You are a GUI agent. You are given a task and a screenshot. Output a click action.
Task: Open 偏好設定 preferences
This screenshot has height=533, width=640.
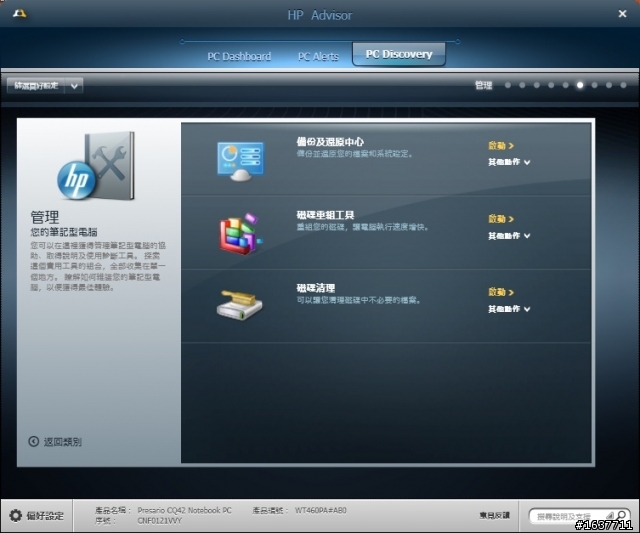[45, 516]
